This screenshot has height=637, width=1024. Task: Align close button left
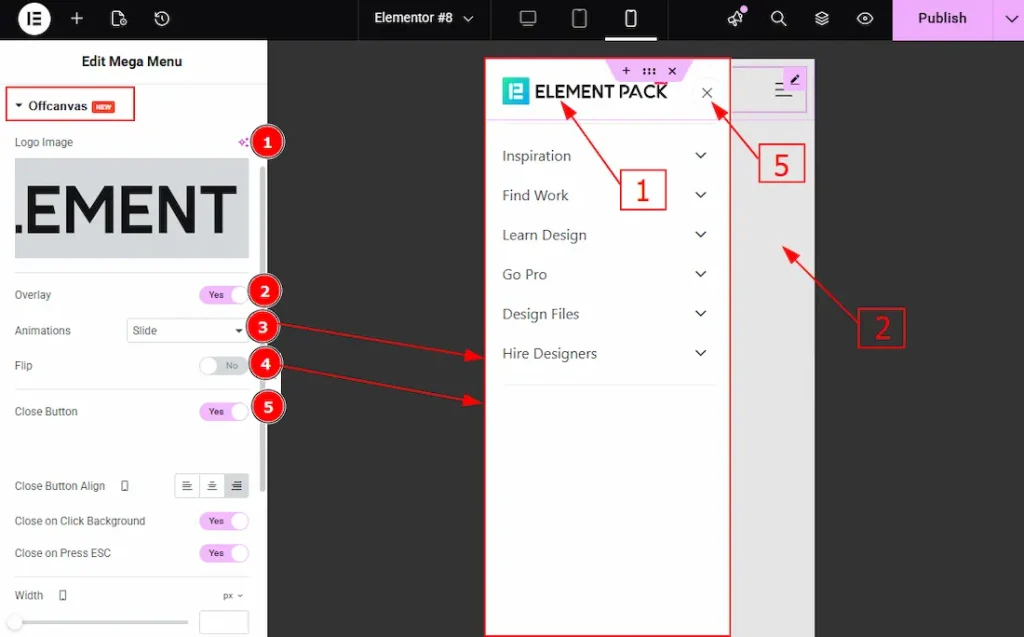click(187, 486)
